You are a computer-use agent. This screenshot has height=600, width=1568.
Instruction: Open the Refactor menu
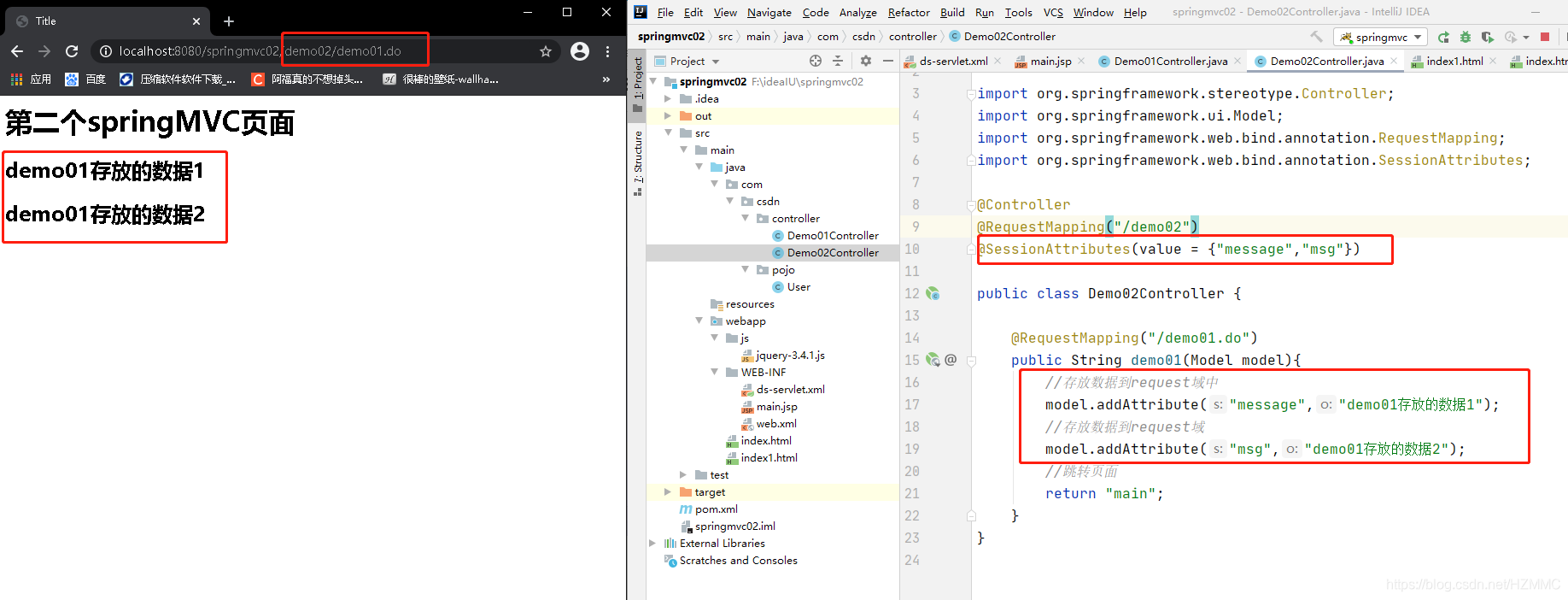(909, 12)
